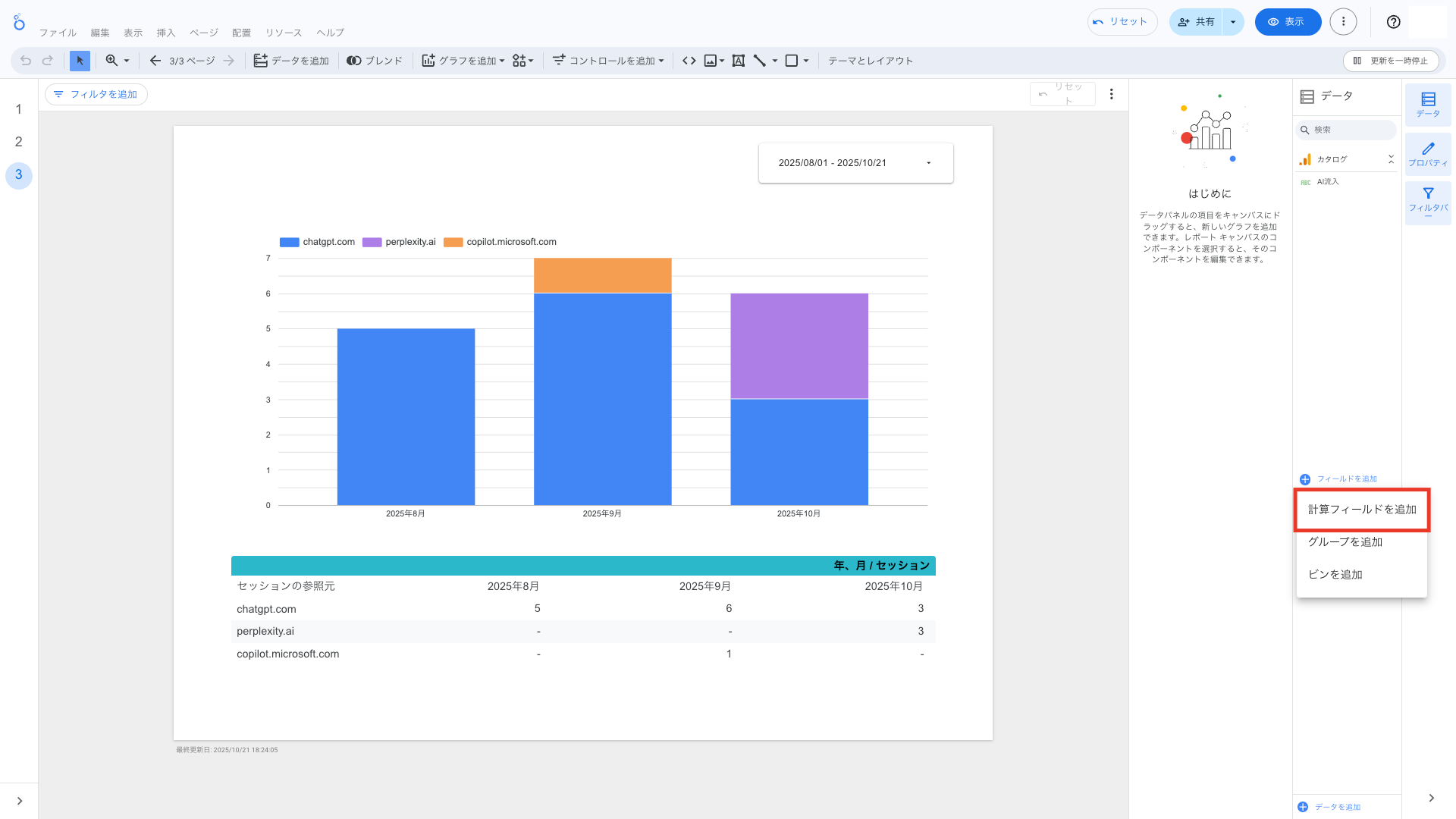This screenshot has width=1456, height=819.
Task: Pause updates with the 更新を一時停止 button
Action: click(1391, 61)
